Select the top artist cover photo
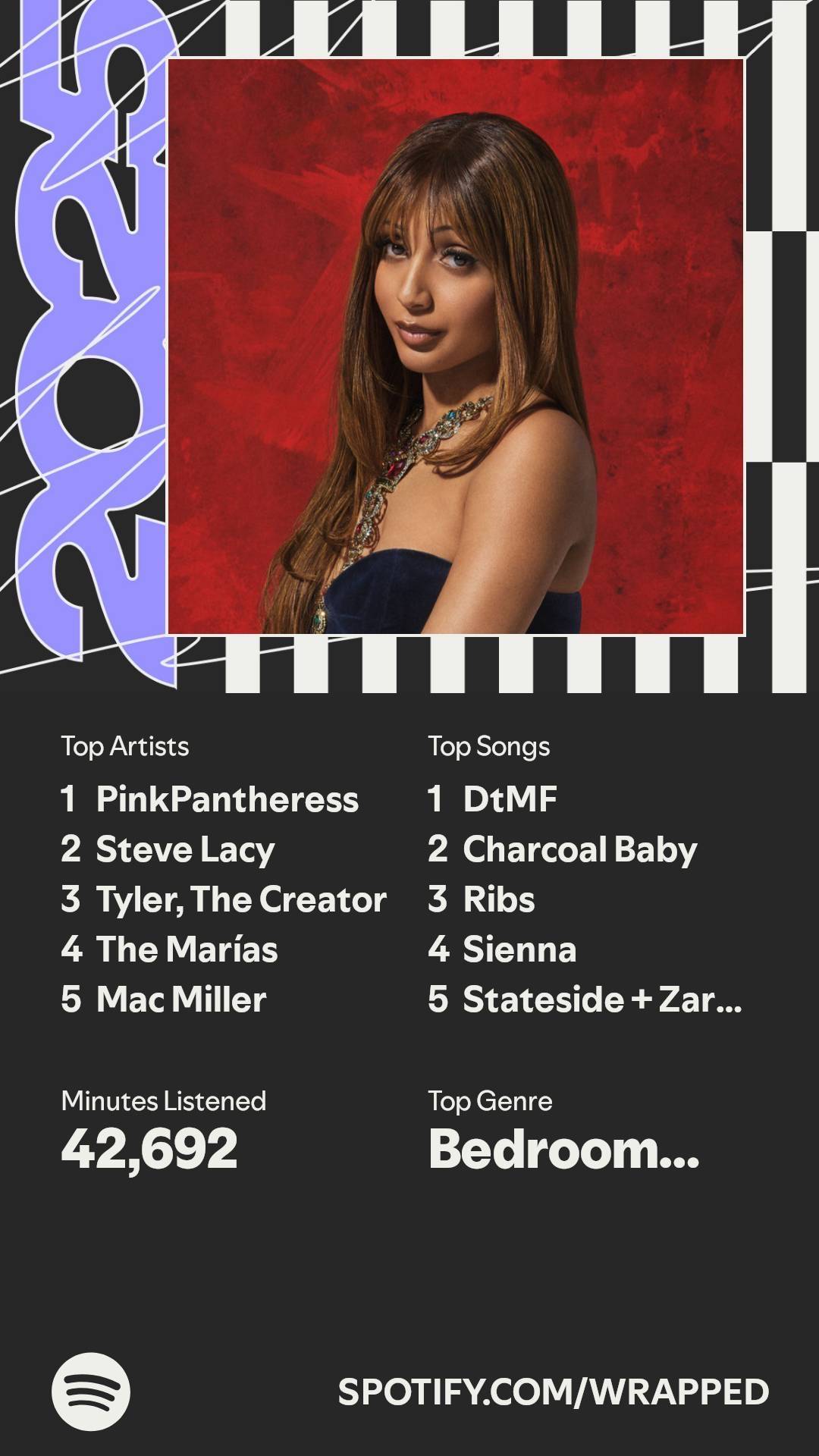 coord(456,346)
